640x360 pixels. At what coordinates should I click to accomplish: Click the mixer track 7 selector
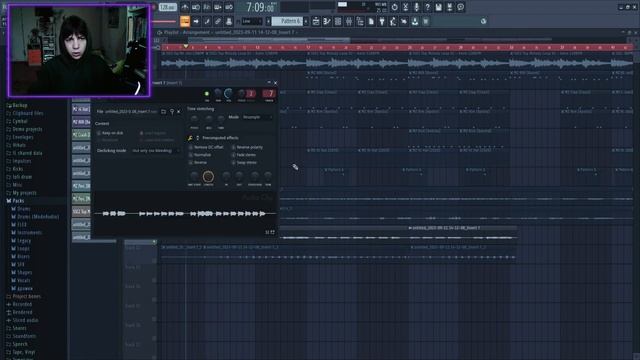click(x=269, y=94)
